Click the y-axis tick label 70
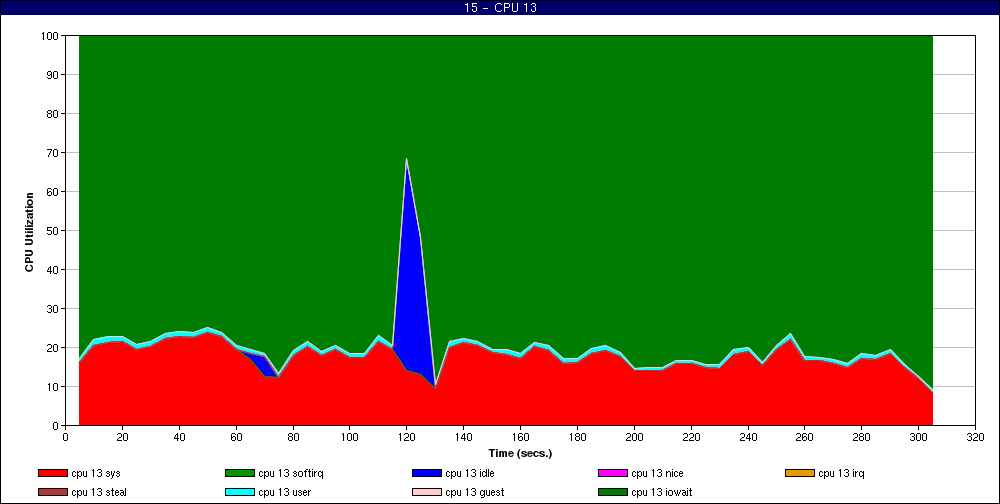 53,153
